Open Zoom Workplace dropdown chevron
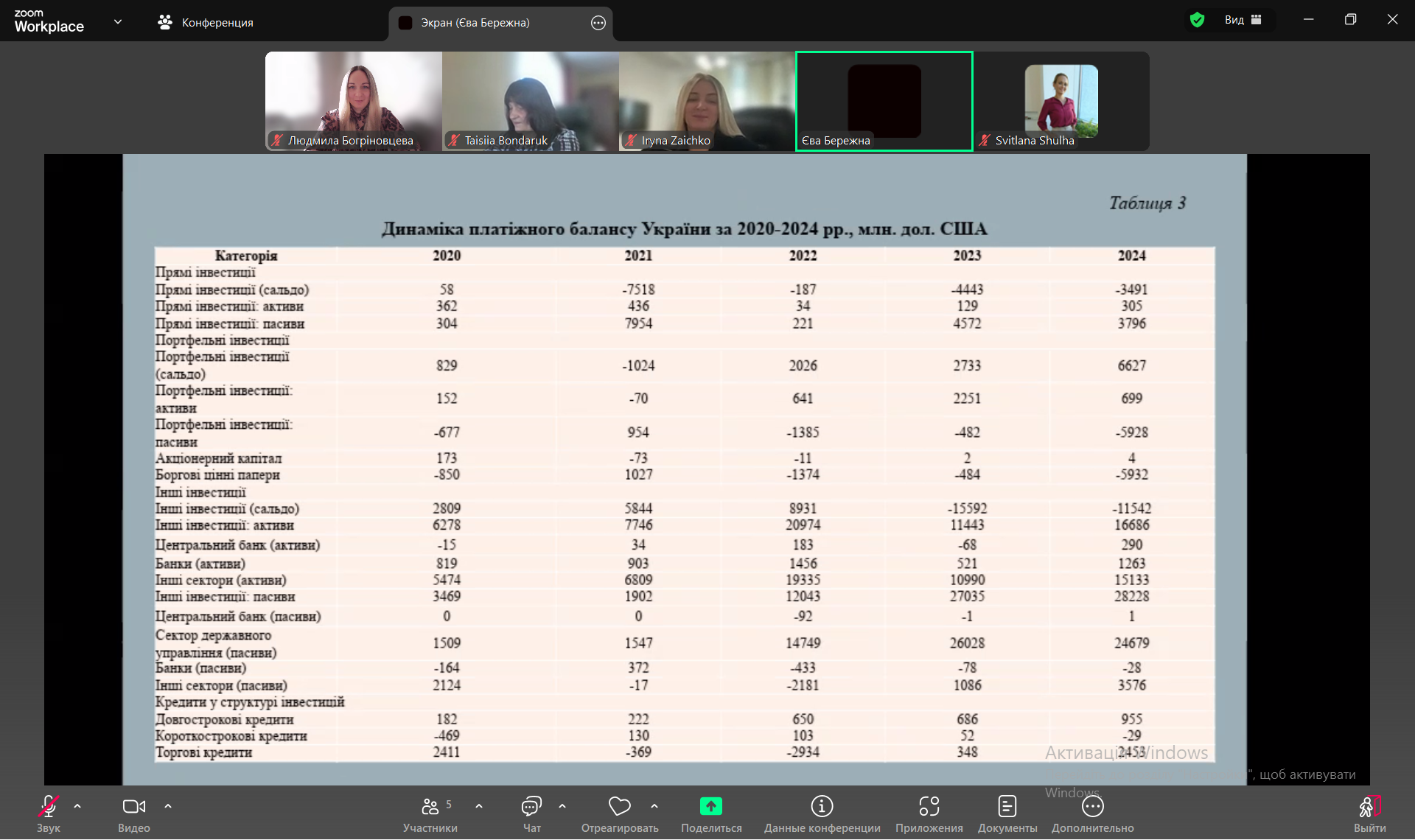The height and width of the screenshot is (840, 1415). [x=118, y=22]
